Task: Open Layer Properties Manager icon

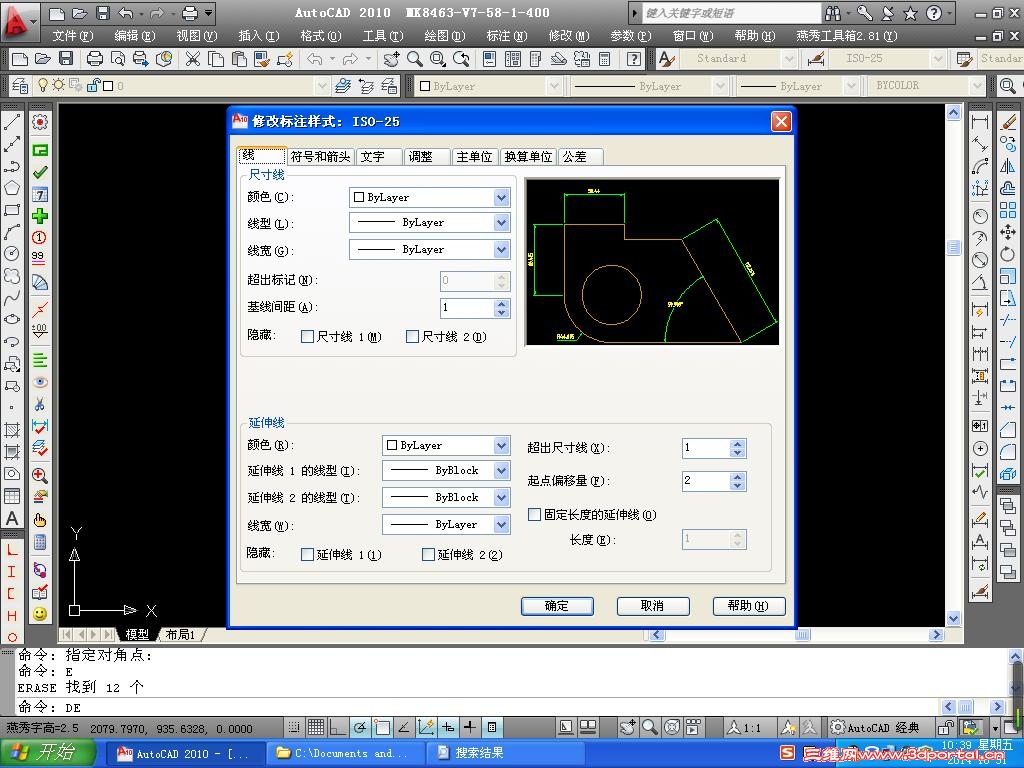Action: tap(20, 86)
